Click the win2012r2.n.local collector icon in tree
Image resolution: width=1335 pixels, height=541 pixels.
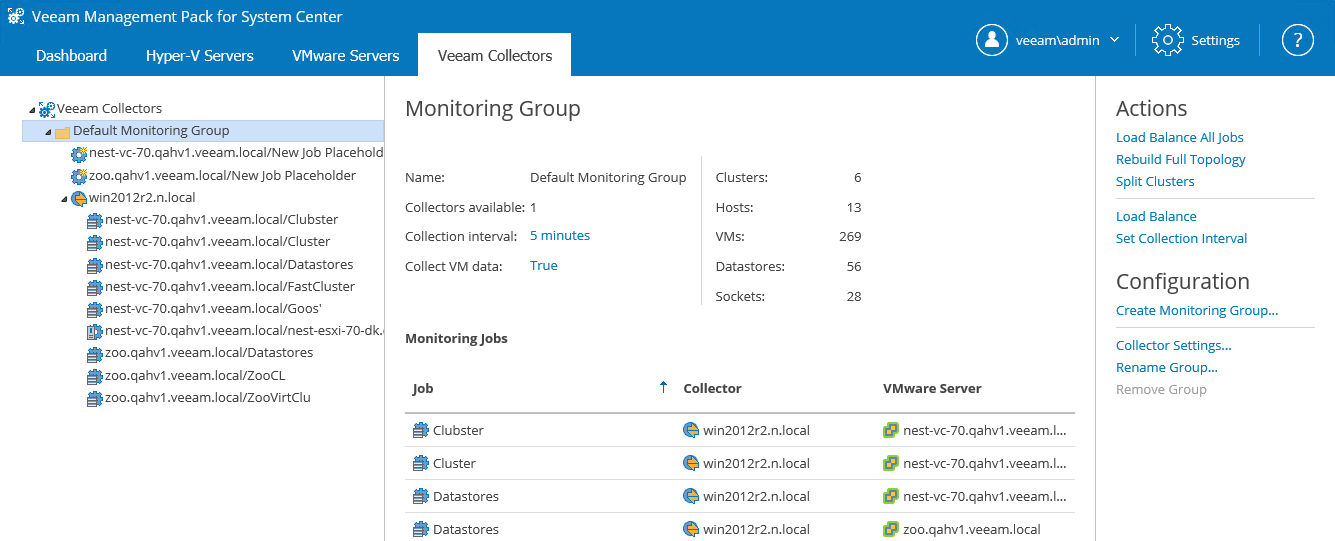coord(79,198)
